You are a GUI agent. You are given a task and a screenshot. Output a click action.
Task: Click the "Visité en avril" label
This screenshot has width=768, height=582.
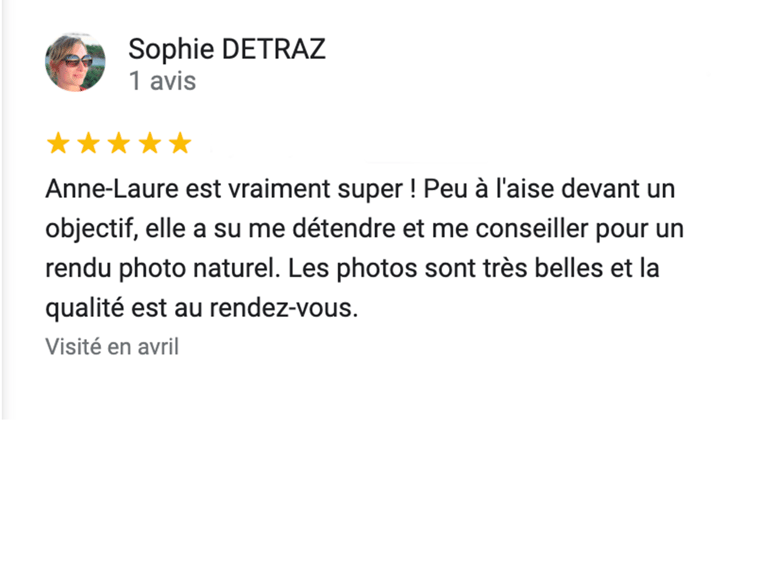click(x=112, y=347)
